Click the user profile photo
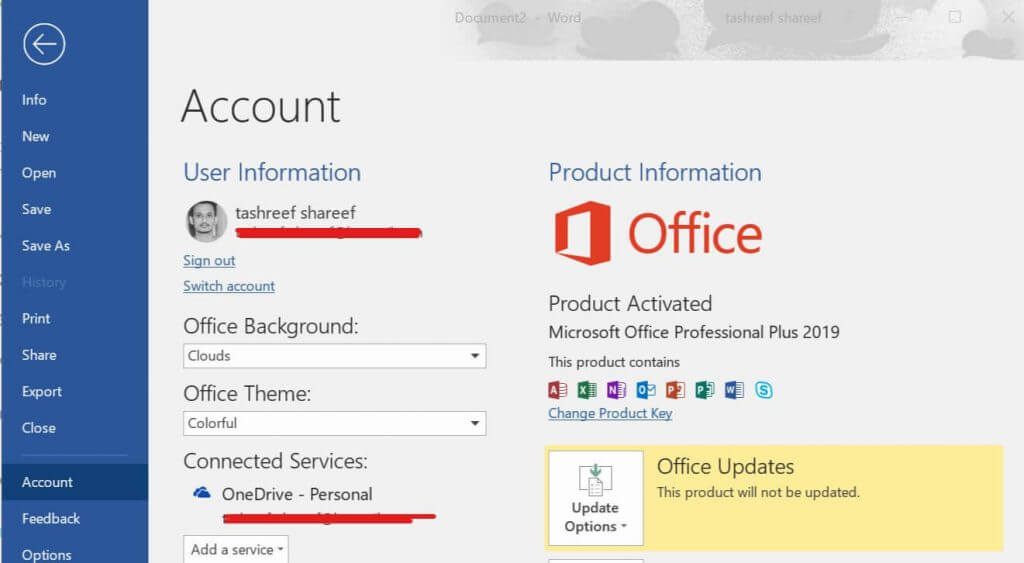The image size is (1024, 563). tap(206, 221)
